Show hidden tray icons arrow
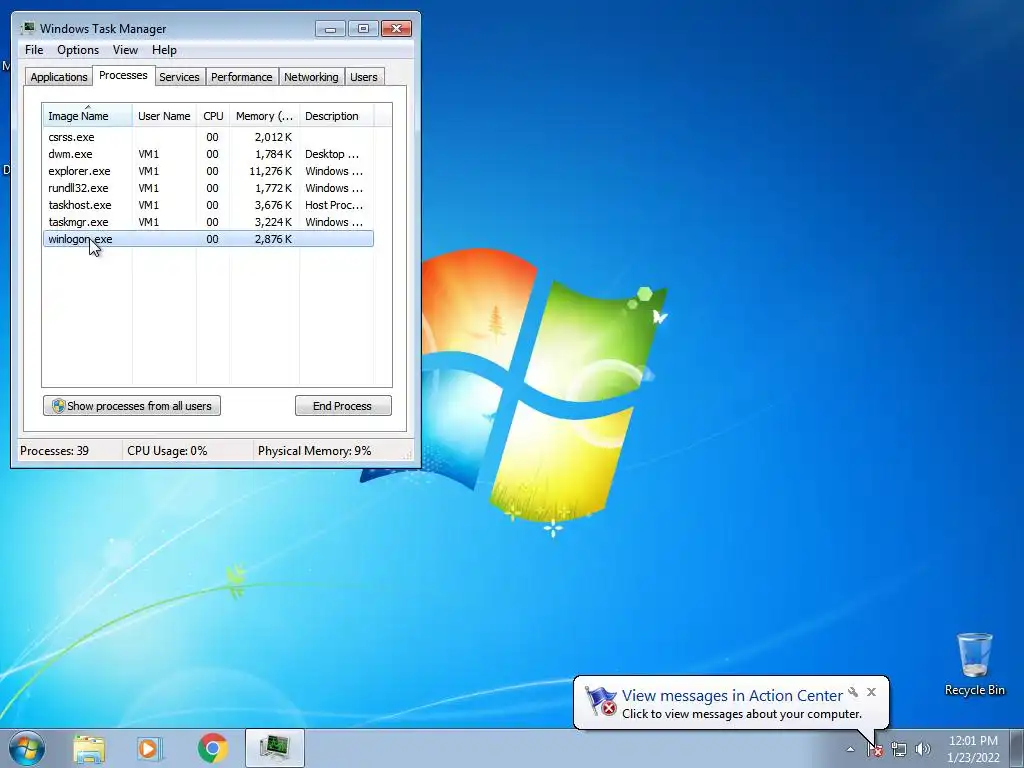 [850, 749]
